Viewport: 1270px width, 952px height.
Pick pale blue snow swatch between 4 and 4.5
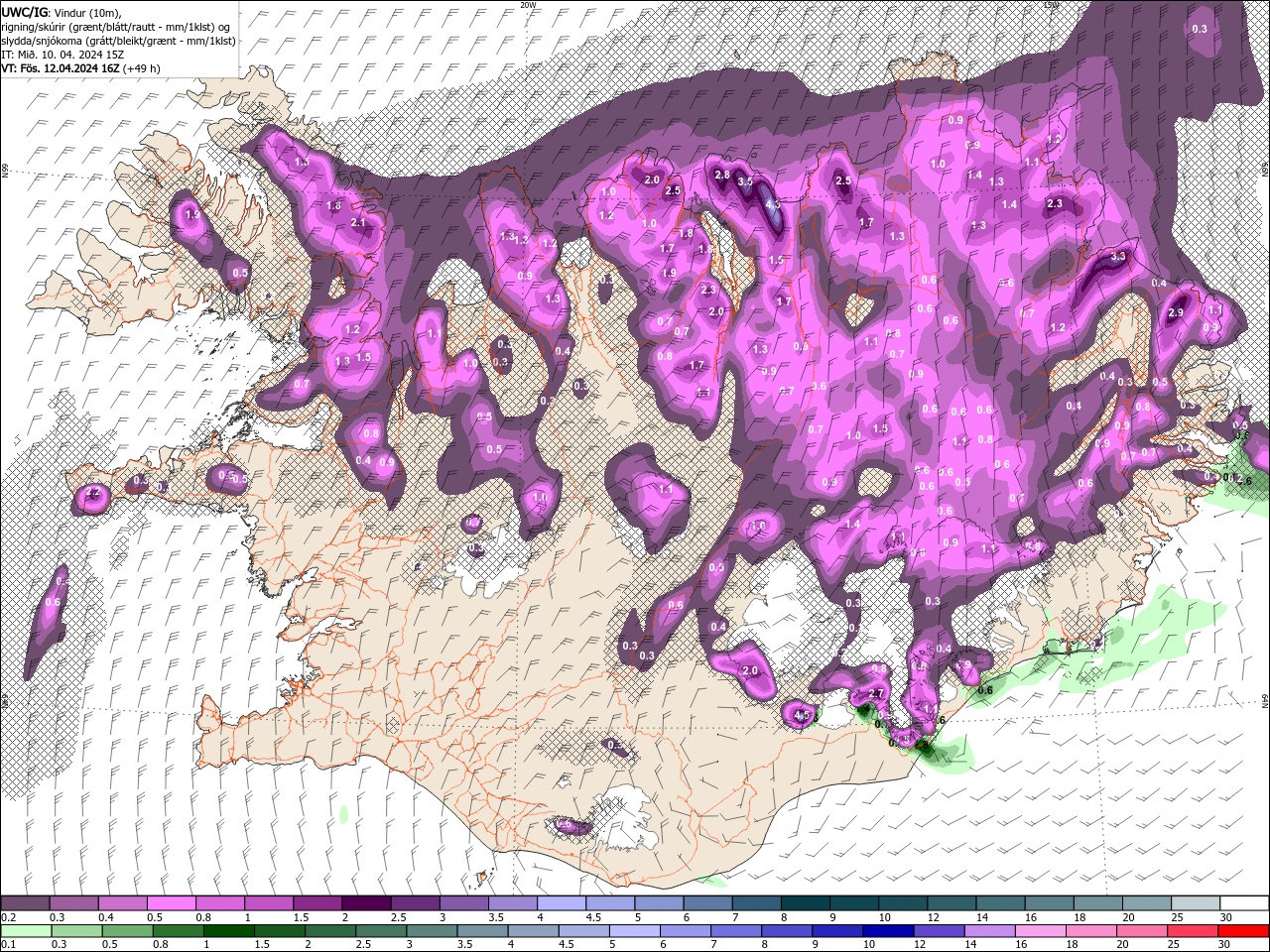[561, 903]
